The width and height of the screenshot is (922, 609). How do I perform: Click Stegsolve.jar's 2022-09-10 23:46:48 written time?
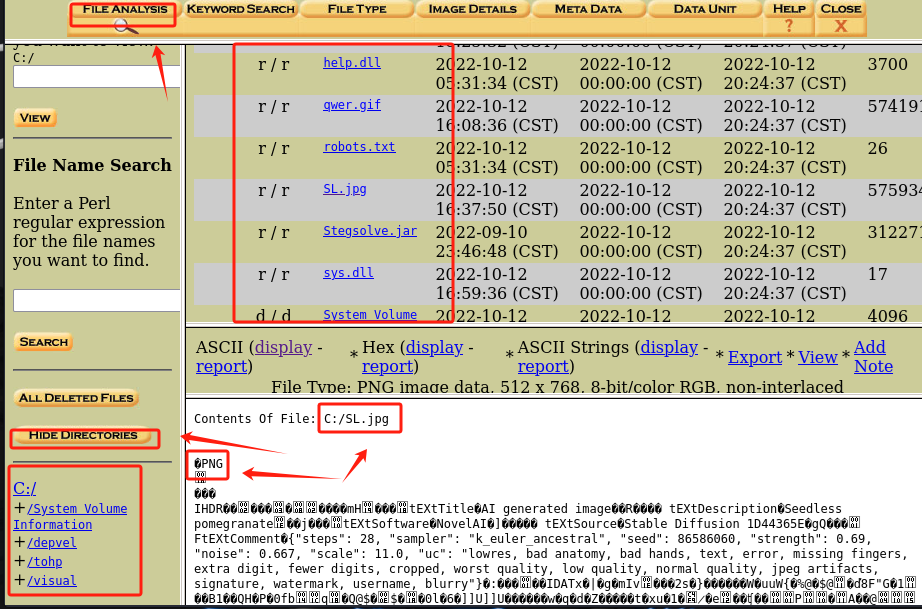497,242
